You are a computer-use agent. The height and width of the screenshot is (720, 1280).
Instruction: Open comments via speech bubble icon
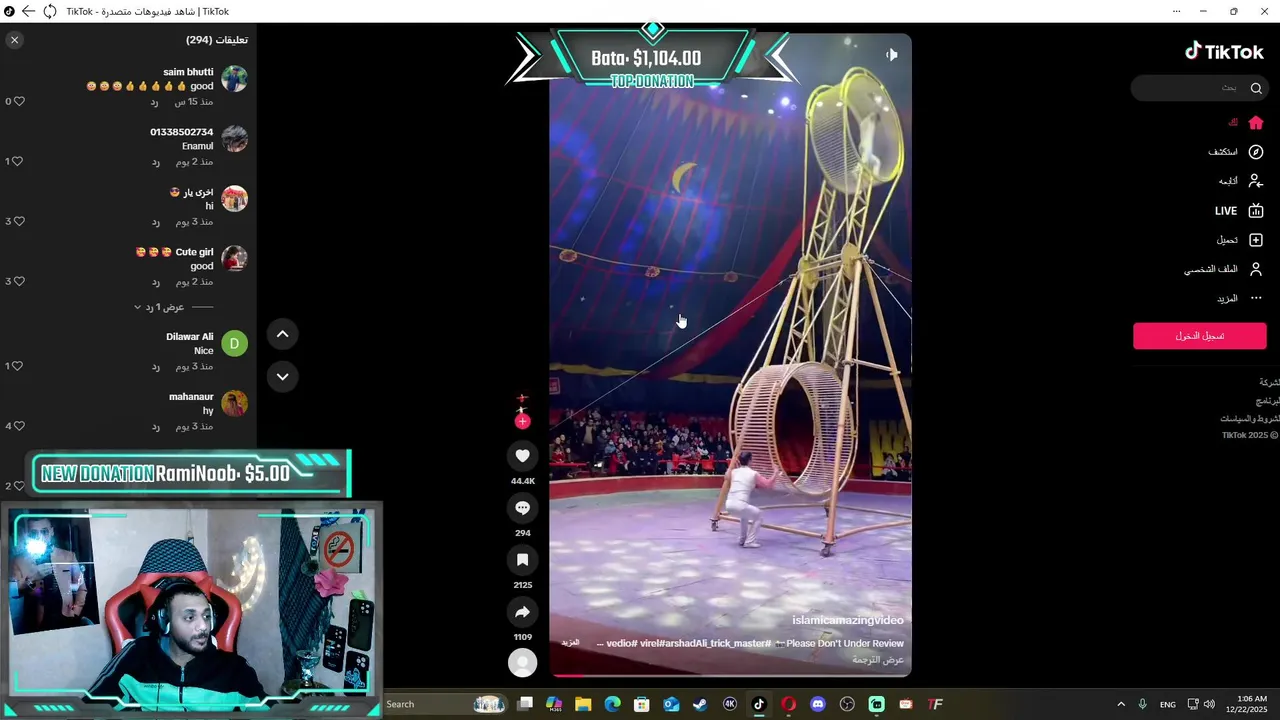522,508
